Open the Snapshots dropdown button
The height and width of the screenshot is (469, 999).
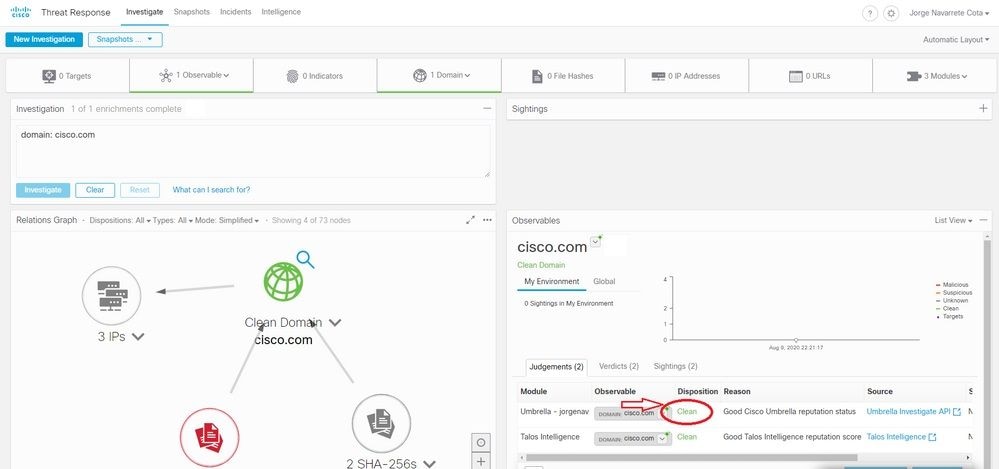pos(125,40)
